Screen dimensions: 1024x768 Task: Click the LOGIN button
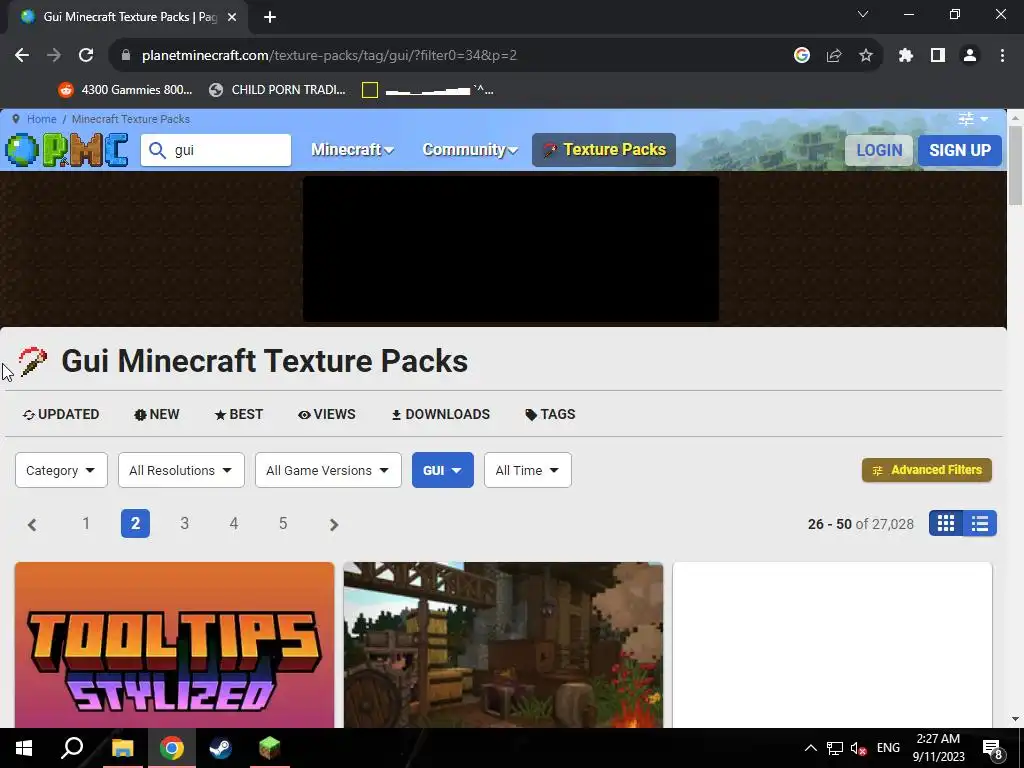[879, 150]
